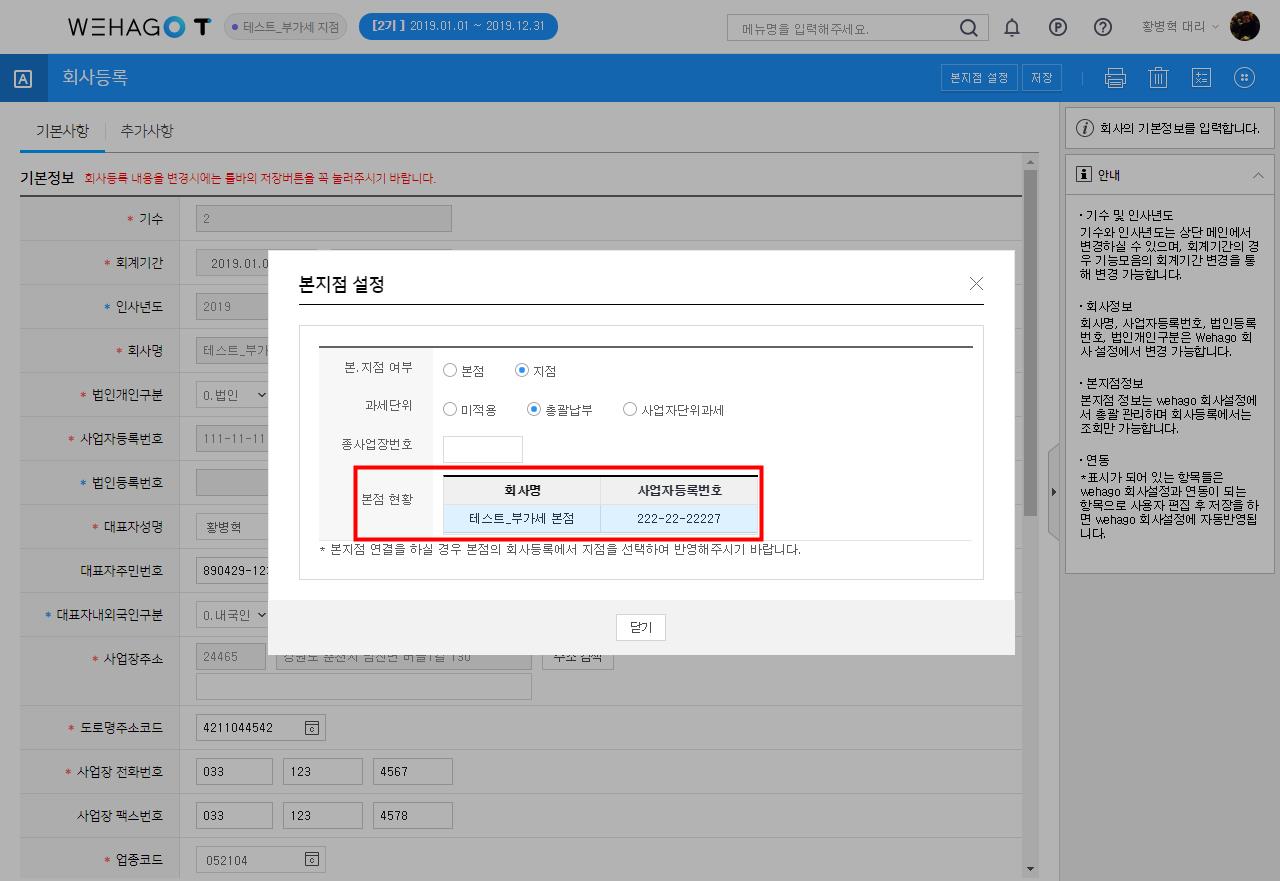Click the notification bell icon
The width and height of the screenshot is (1280, 881).
coord(1012,28)
